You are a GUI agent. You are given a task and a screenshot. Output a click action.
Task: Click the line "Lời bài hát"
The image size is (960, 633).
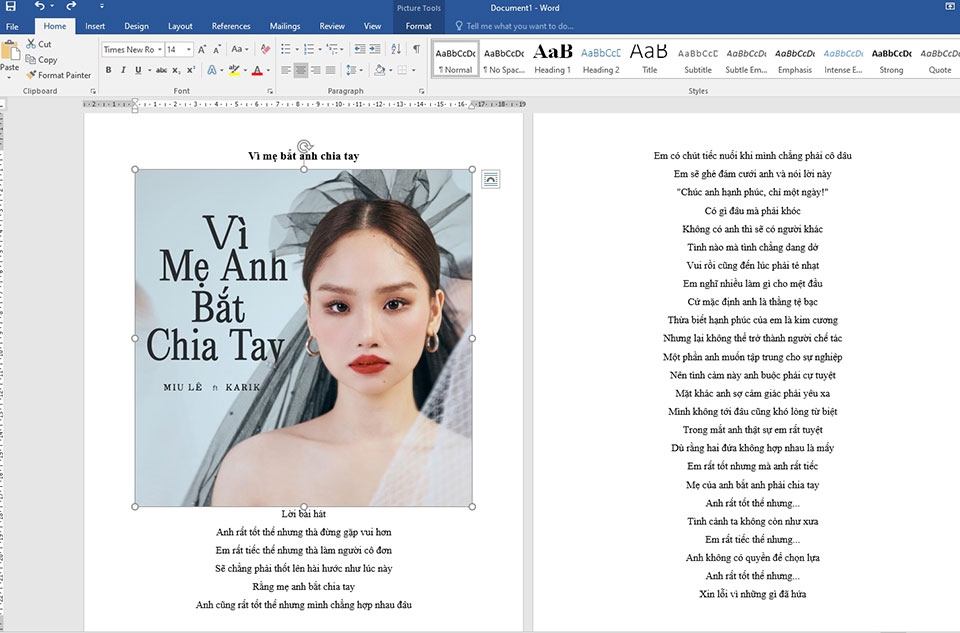tap(304, 514)
